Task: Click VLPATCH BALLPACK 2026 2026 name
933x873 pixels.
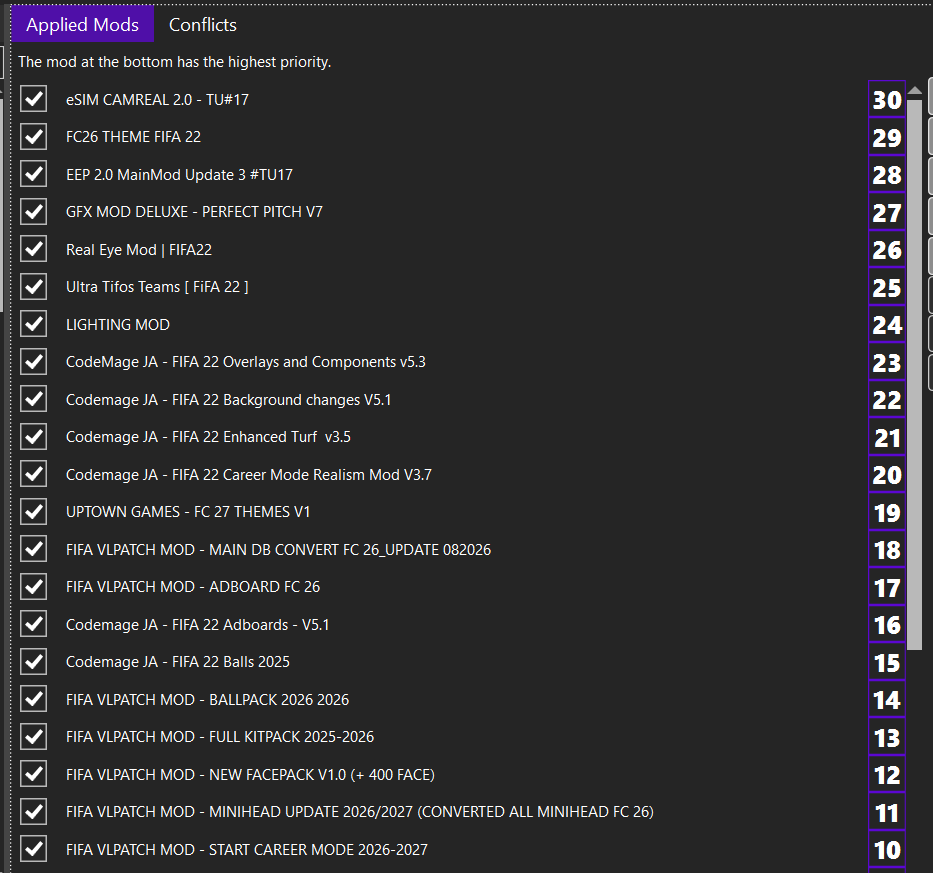Action: (x=207, y=699)
